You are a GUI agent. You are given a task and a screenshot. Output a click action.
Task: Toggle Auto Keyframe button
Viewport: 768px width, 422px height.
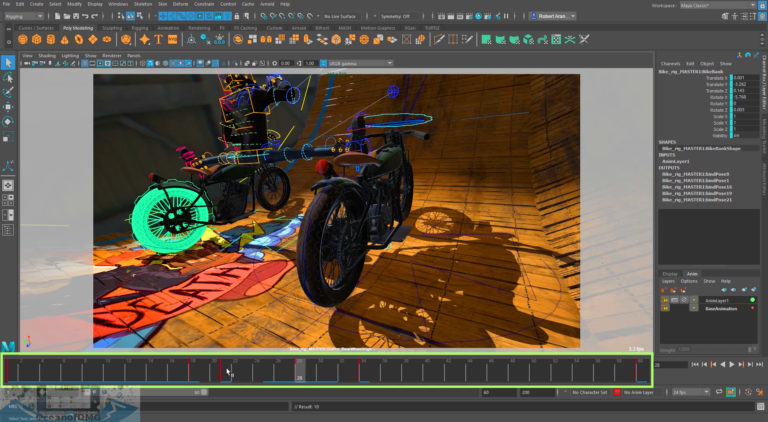[x=730, y=392]
